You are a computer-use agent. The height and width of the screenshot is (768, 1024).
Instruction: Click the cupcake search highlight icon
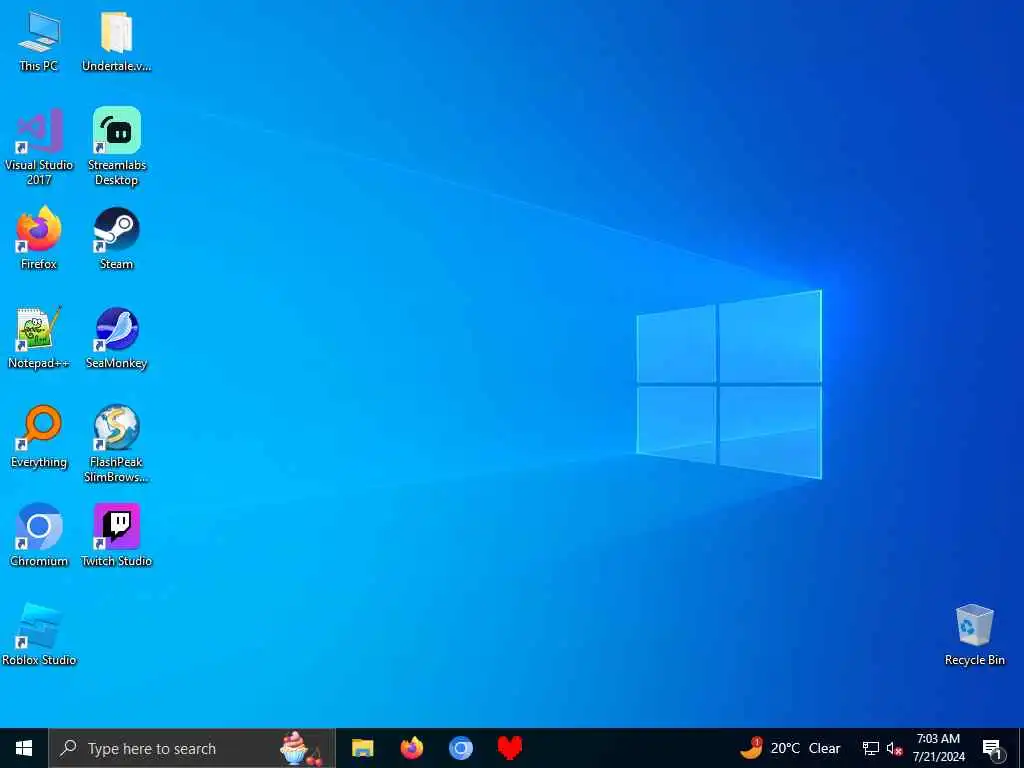click(300, 748)
